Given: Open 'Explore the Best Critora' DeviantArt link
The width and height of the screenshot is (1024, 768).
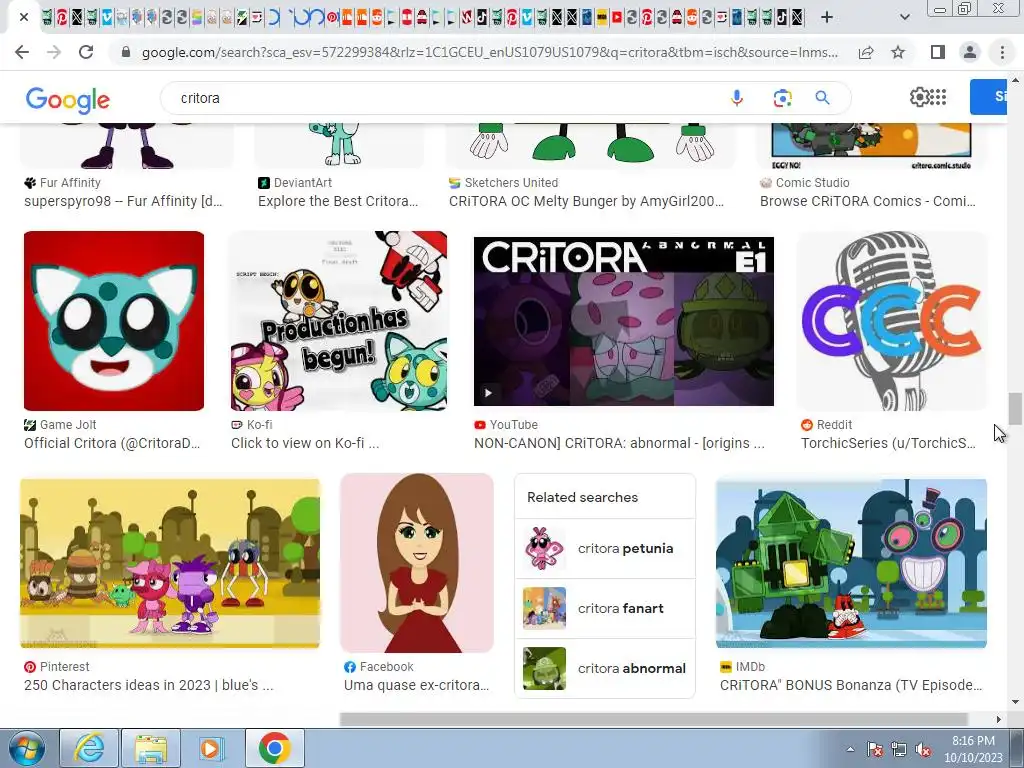Looking at the screenshot, I should 338,201.
